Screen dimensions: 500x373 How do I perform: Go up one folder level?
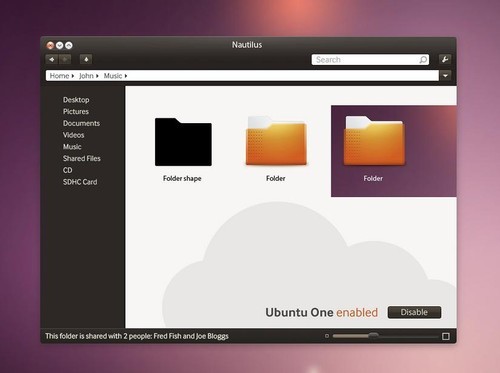[x=86, y=59]
